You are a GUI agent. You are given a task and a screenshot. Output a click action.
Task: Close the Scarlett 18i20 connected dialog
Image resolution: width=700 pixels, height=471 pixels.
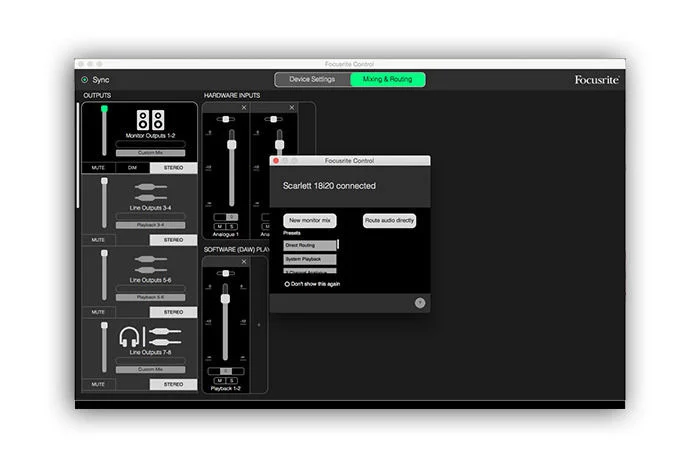[276, 160]
